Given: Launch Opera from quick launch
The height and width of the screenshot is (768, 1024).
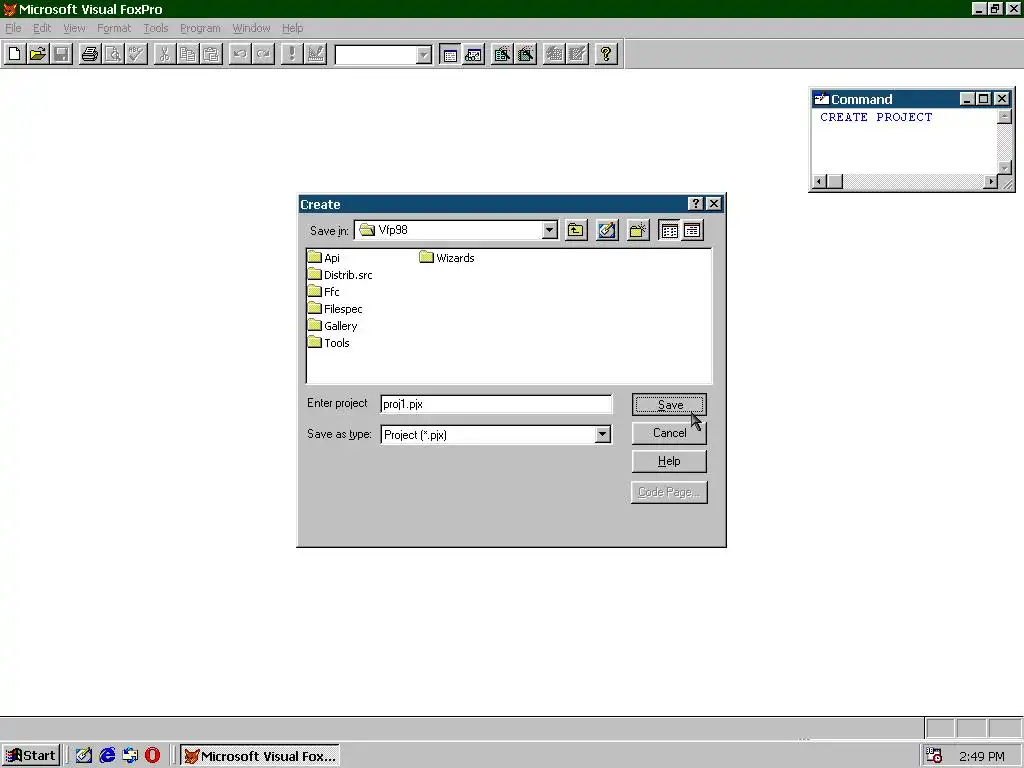Looking at the screenshot, I should [x=152, y=756].
